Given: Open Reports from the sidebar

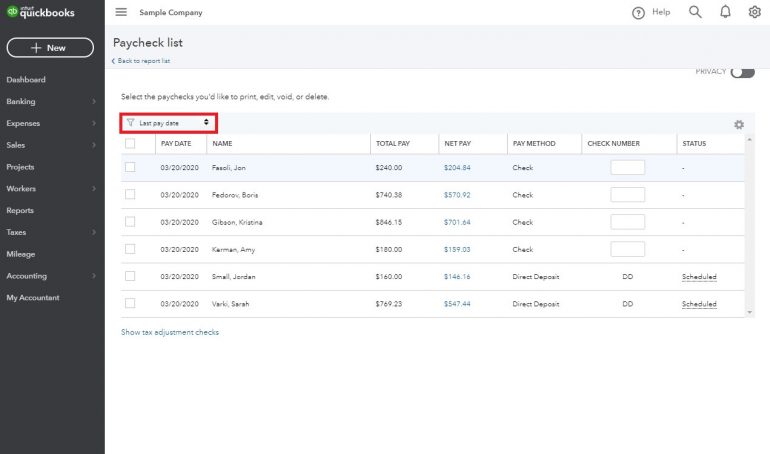Looking at the screenshot, I should (x=20, y=211).
